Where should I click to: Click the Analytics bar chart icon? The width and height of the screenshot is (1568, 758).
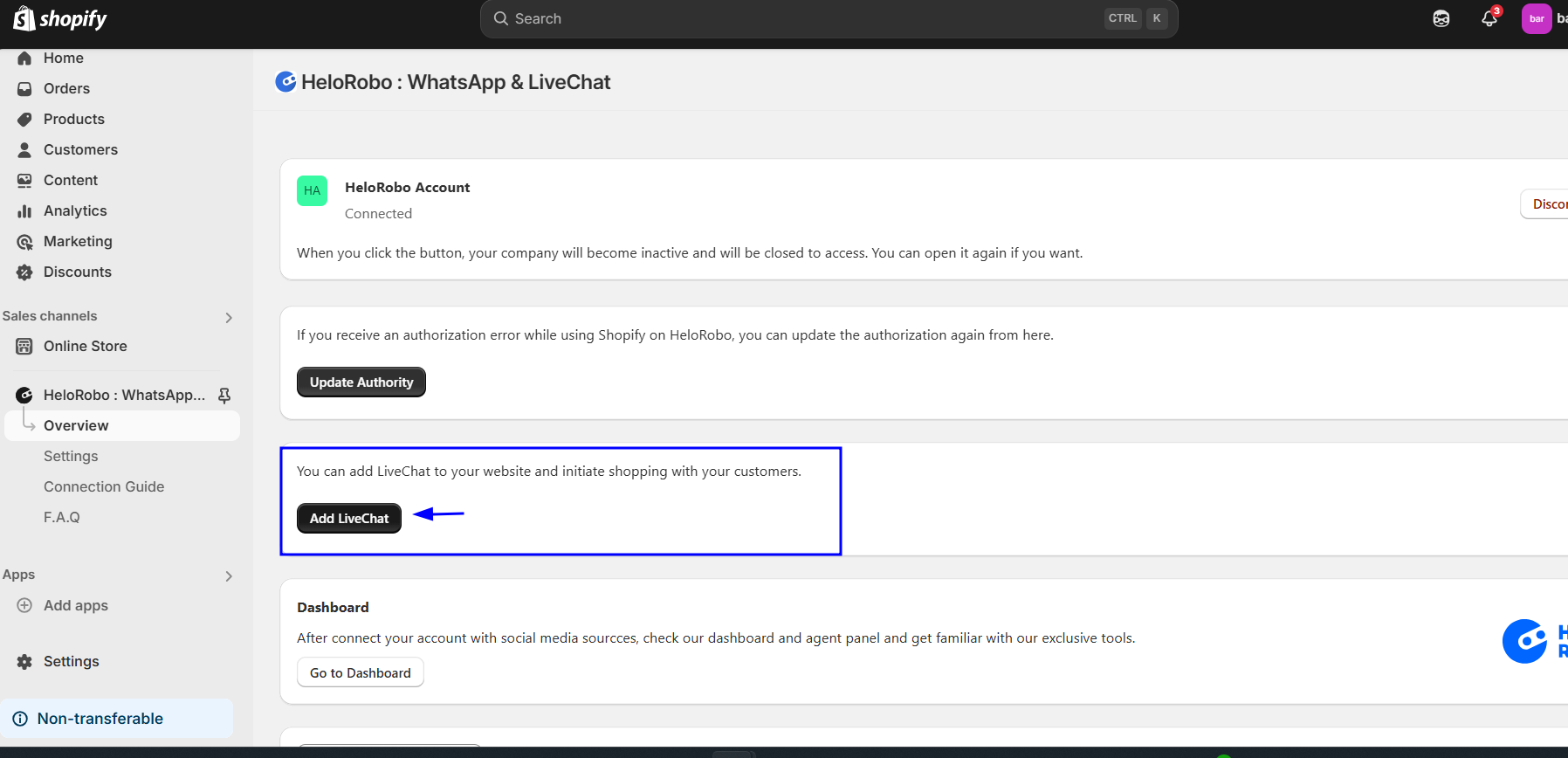pyautogui.click(x=24, y=210)
